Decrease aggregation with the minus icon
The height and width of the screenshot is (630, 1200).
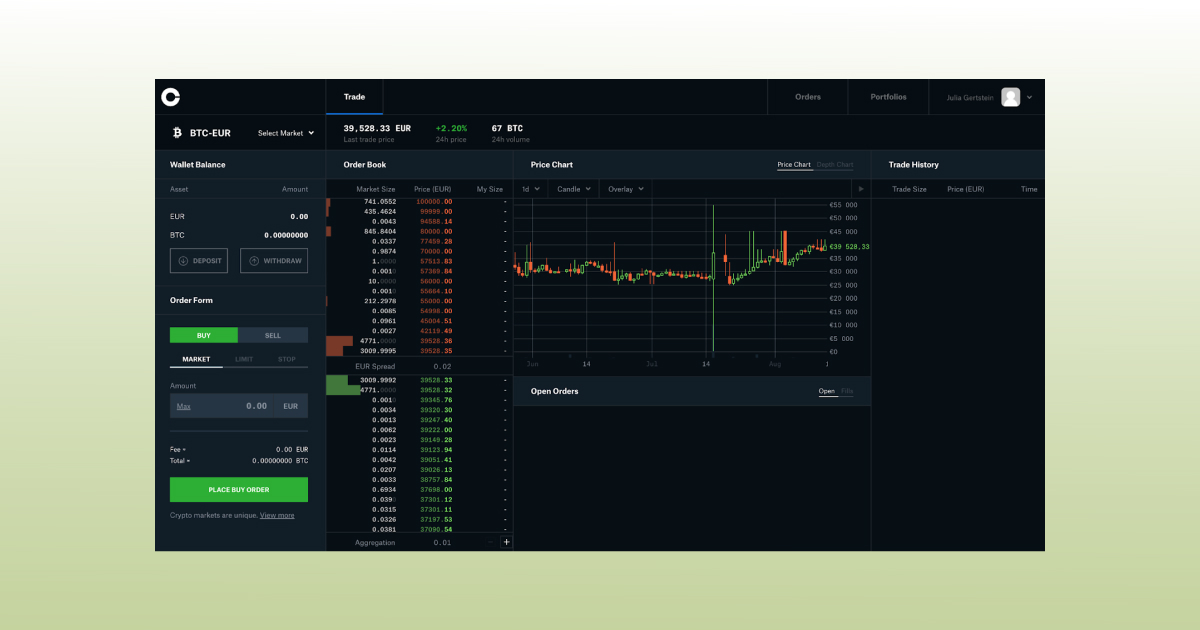490,541
